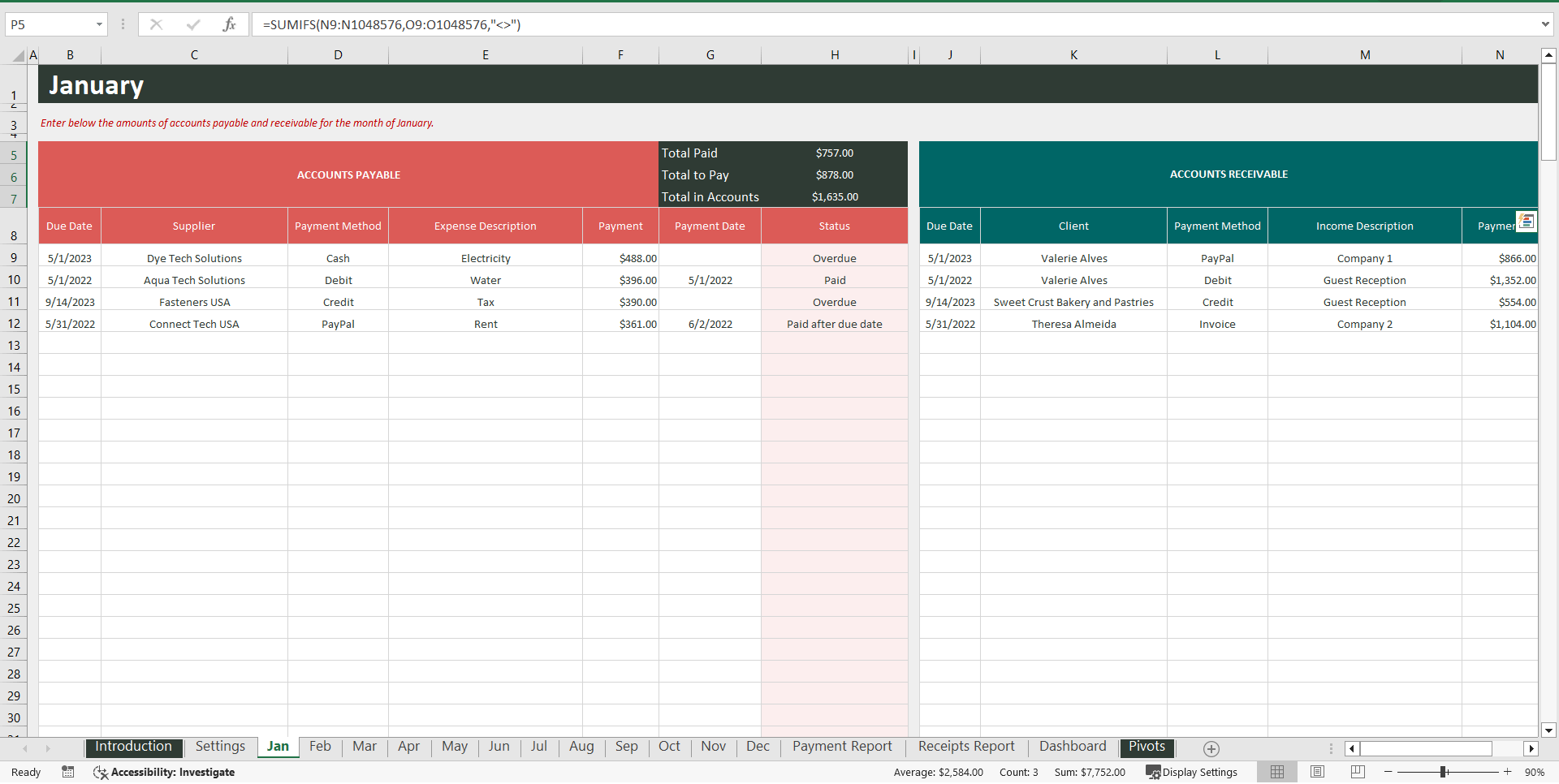Switch to the May sheet tab
Image resolution: width=1559 pixels, height=784 pixels.
coord(455,747)
